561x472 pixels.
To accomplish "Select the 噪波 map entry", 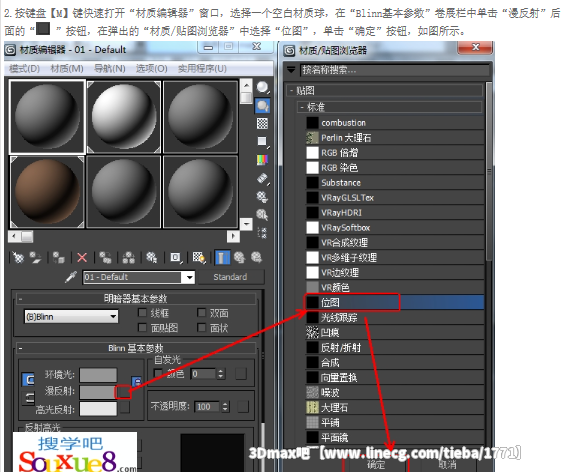I will click(x=395, y=393).
